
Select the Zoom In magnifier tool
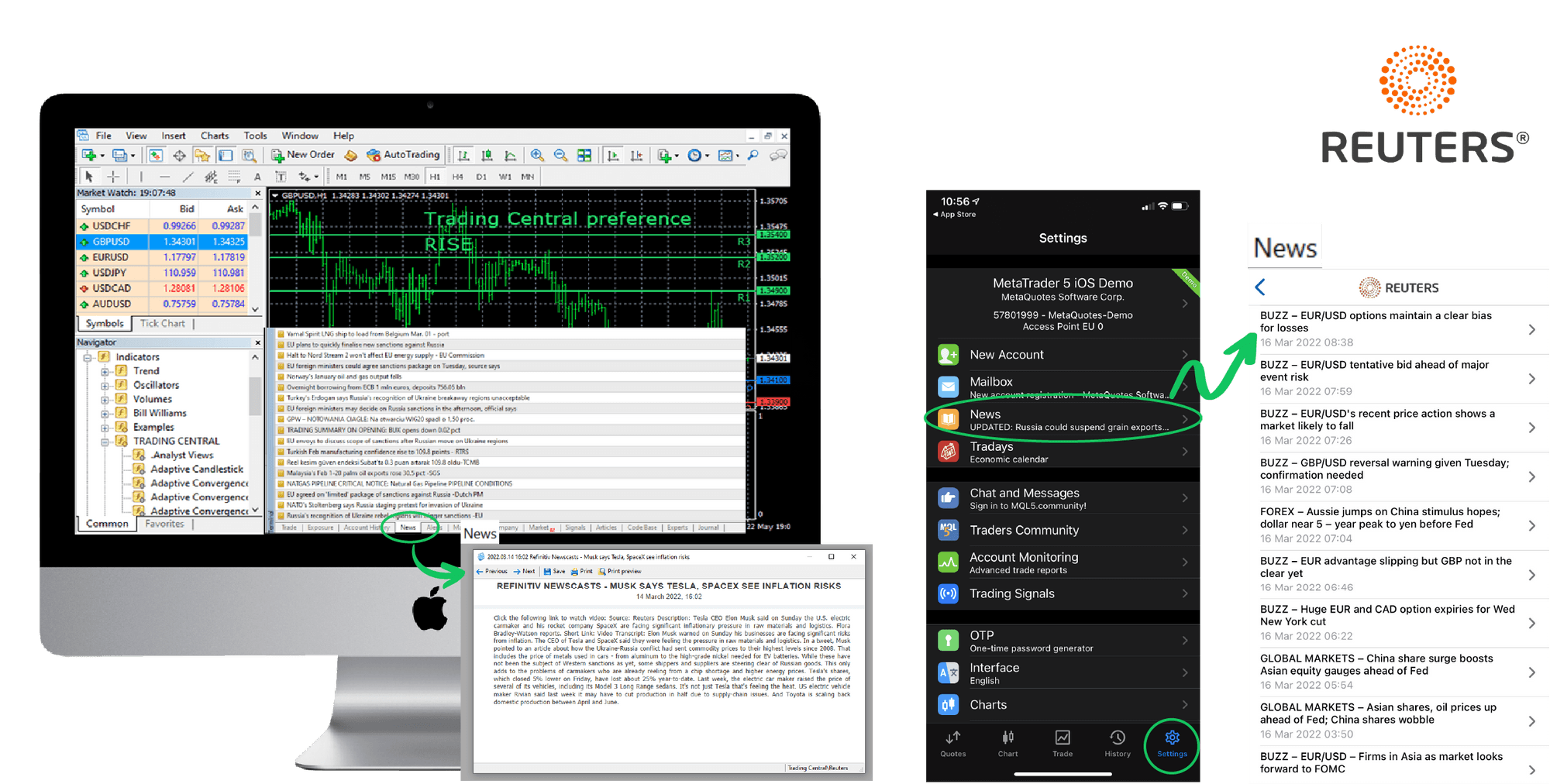(537, 154)
